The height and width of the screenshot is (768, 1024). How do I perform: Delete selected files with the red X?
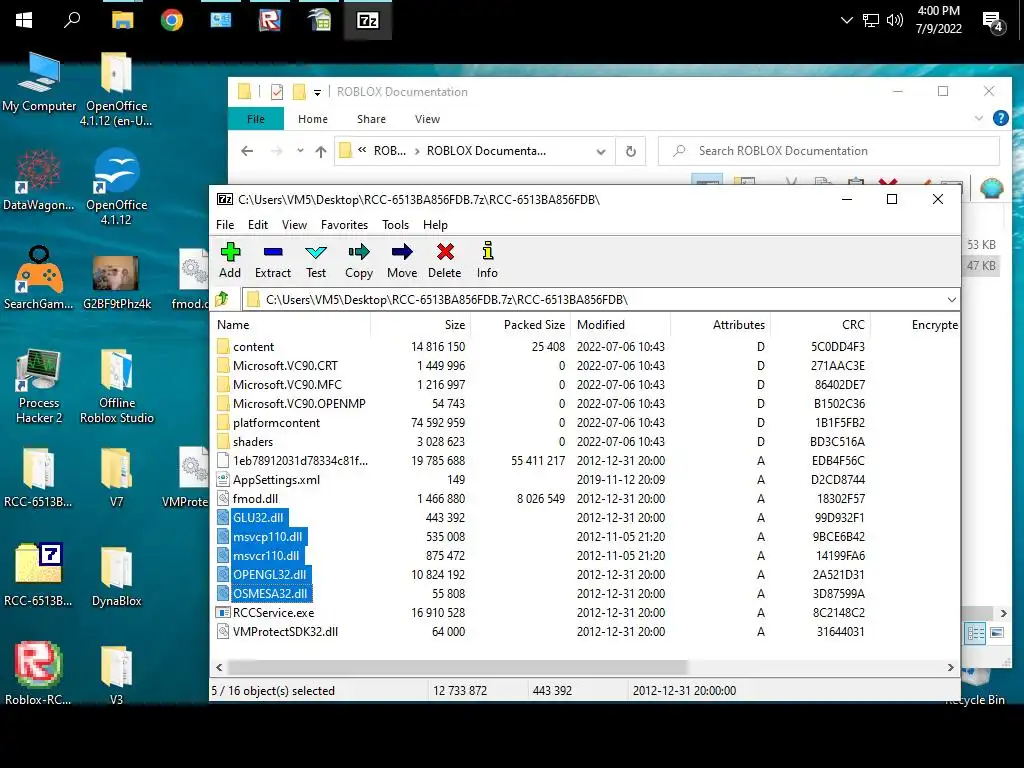[x=445, y=261]
